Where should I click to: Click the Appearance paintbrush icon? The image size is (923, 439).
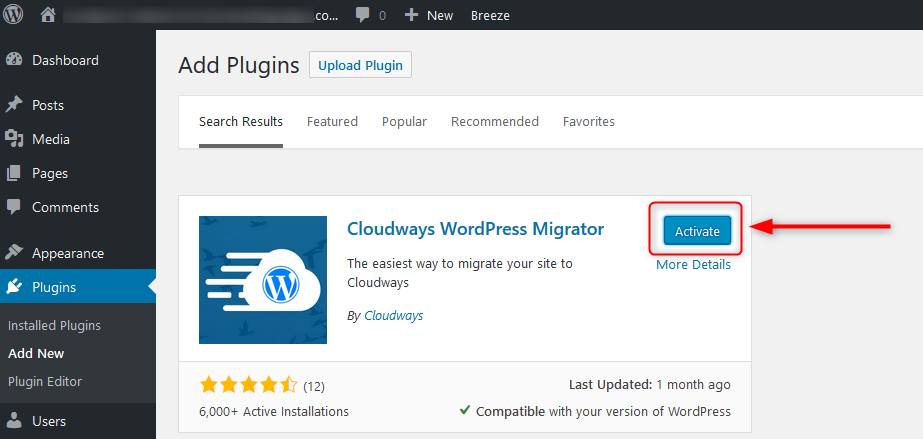(14, 253)
